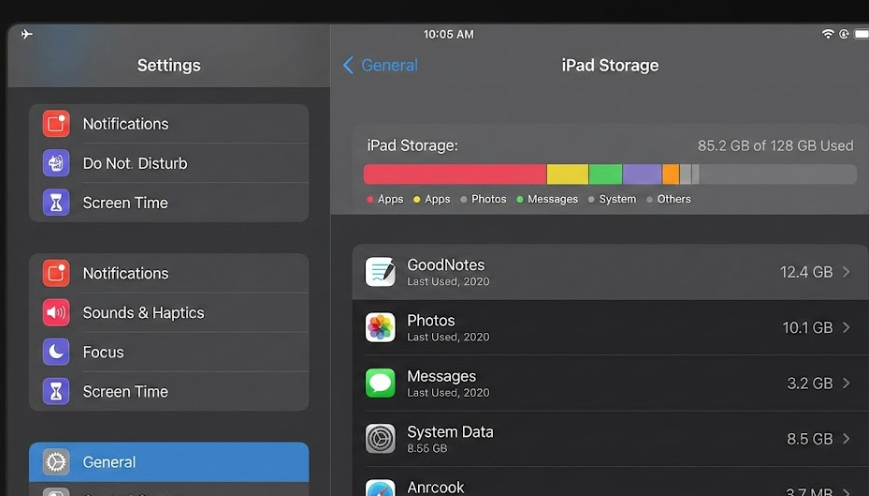The image size is (869, 496).
Task: Click the 12.4 GB size value
Action: (806, 272)
